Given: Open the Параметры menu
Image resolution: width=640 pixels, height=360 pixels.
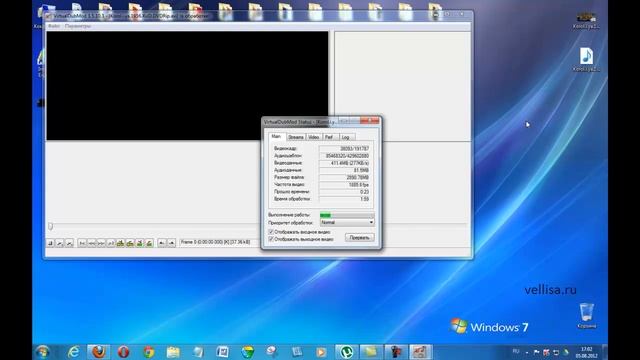Looking at the screenshot, I should (x=78, y=26).
